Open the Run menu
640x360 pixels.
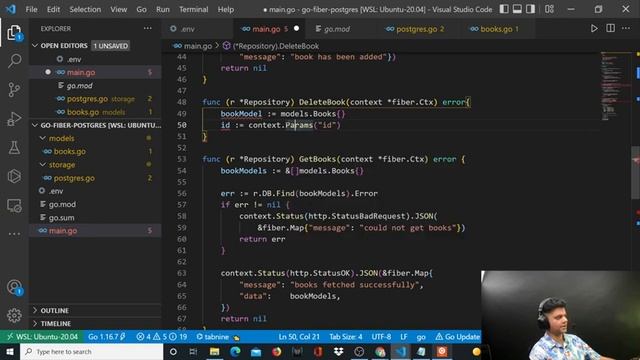click(x=162, y=9)
